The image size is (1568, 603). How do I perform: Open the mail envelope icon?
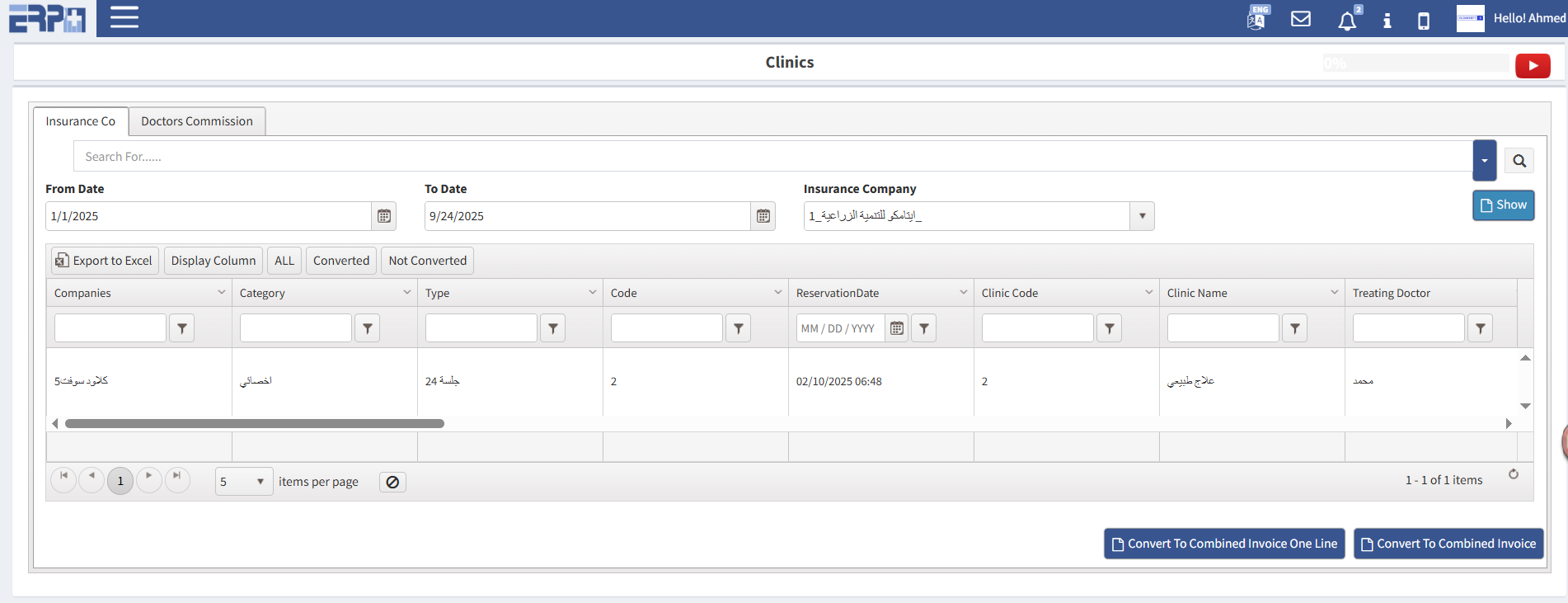1300,19
